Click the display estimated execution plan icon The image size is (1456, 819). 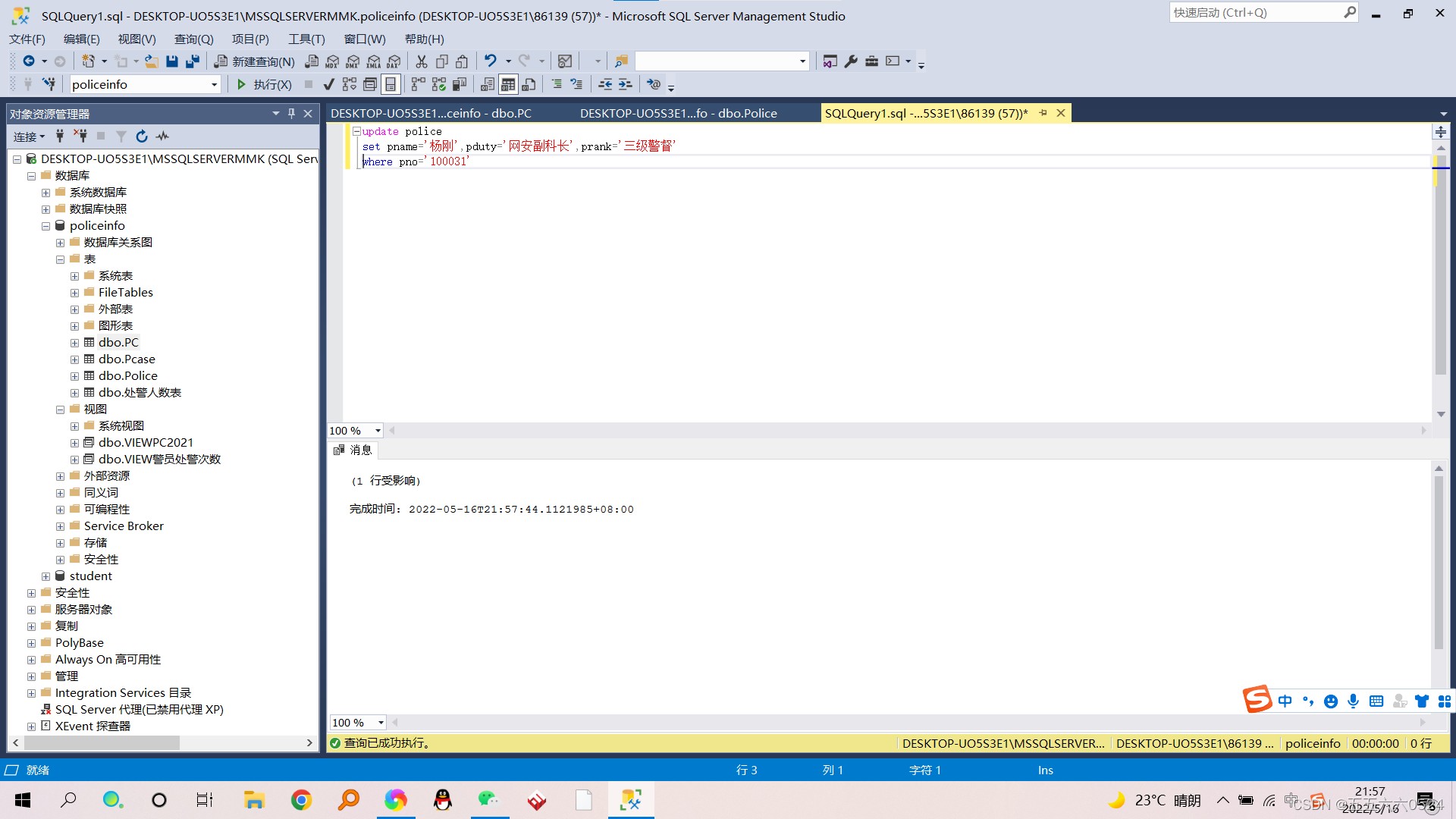[349, 84]
